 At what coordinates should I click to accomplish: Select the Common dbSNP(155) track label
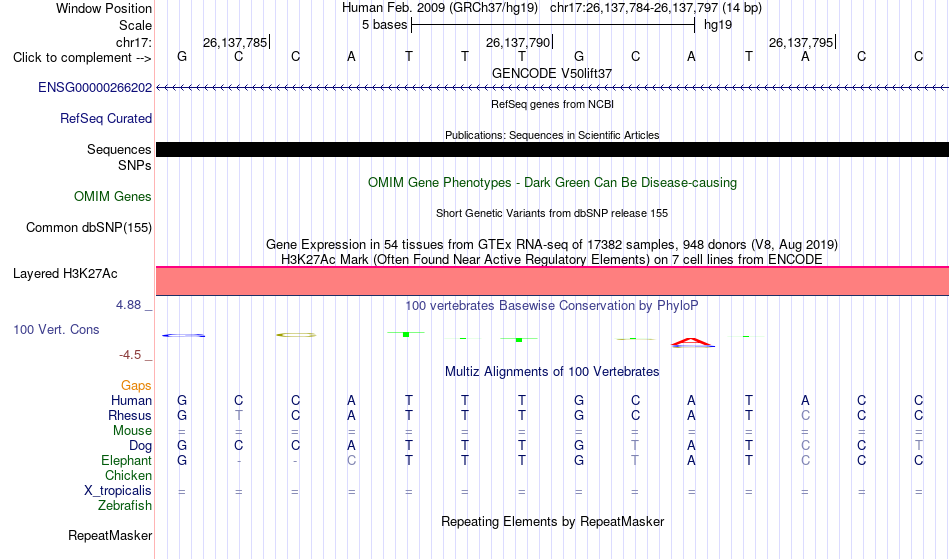coord(88,227)
